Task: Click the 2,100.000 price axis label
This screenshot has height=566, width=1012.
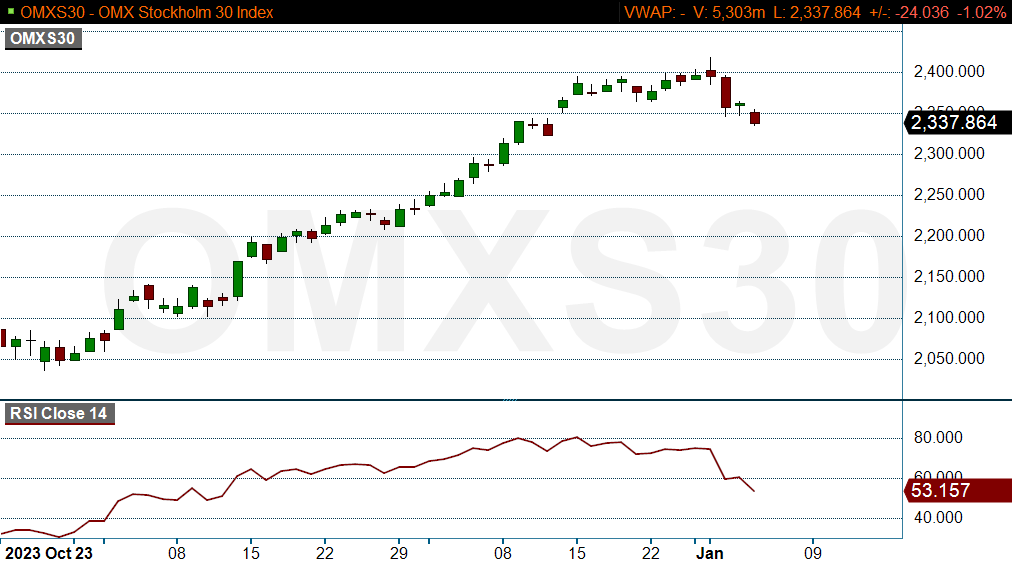Action: tap(949, 318)
